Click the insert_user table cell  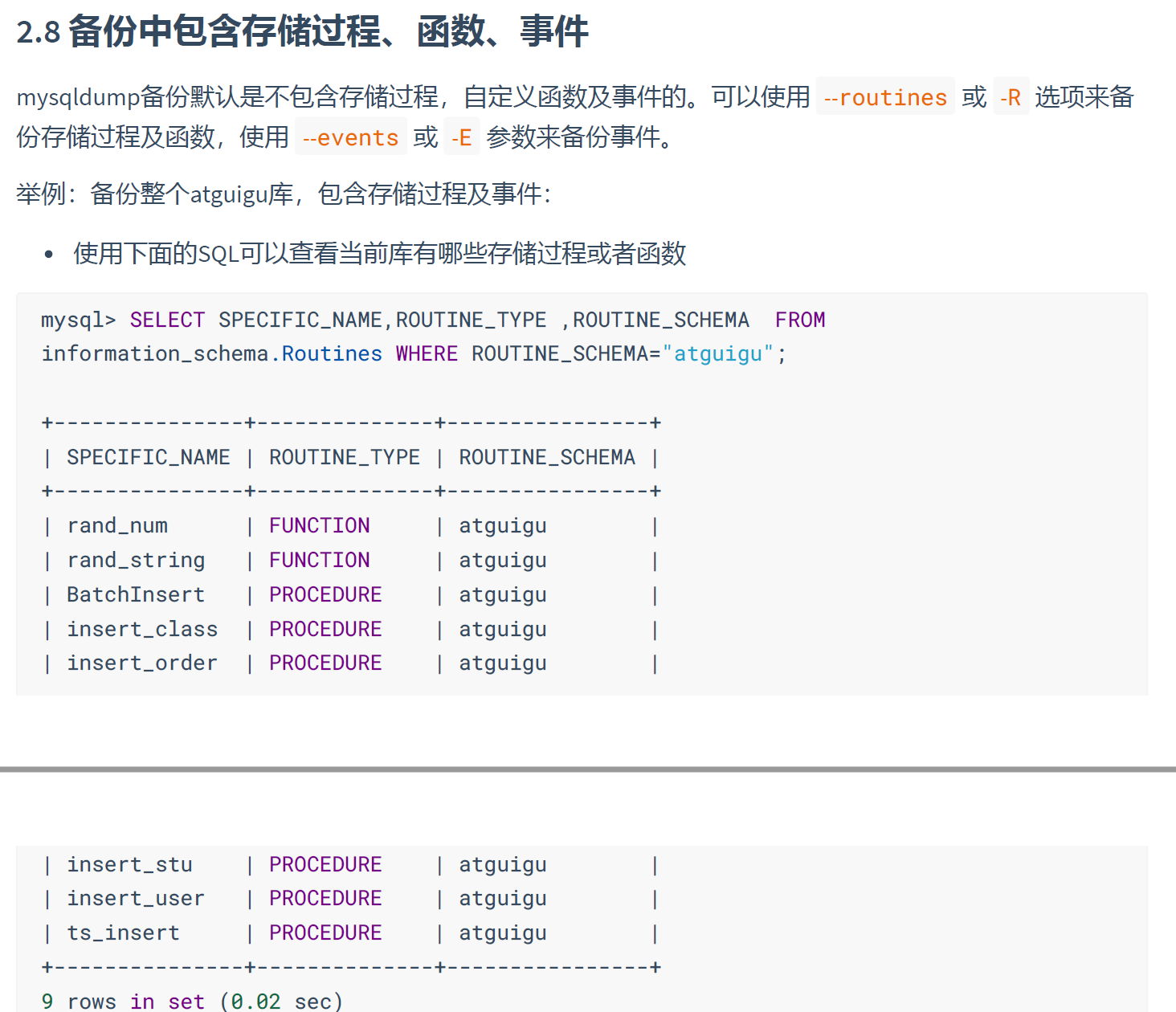(136, 899)
